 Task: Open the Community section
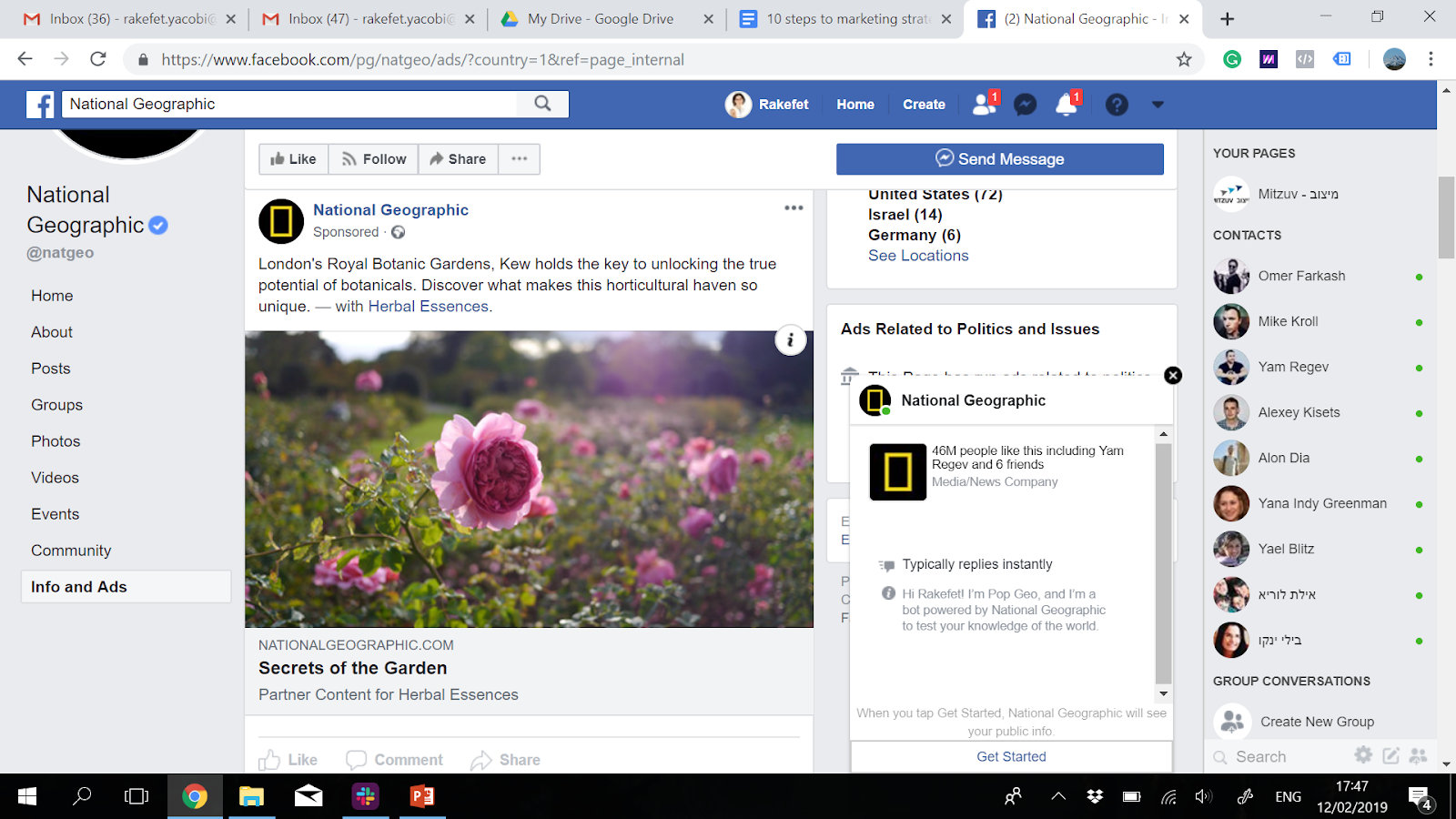pos(71,551)
